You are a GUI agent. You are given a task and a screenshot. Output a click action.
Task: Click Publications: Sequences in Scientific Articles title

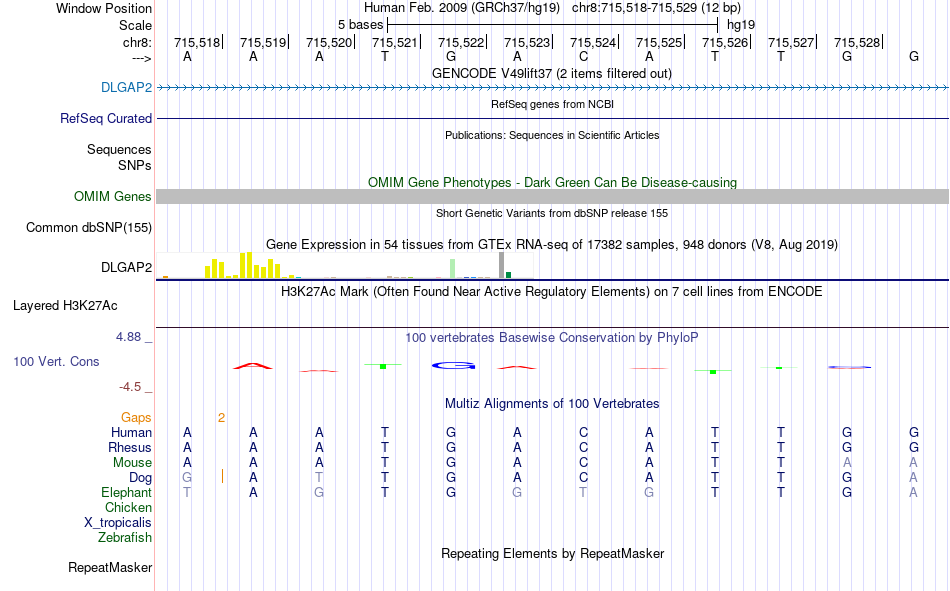tap(552, 135)
